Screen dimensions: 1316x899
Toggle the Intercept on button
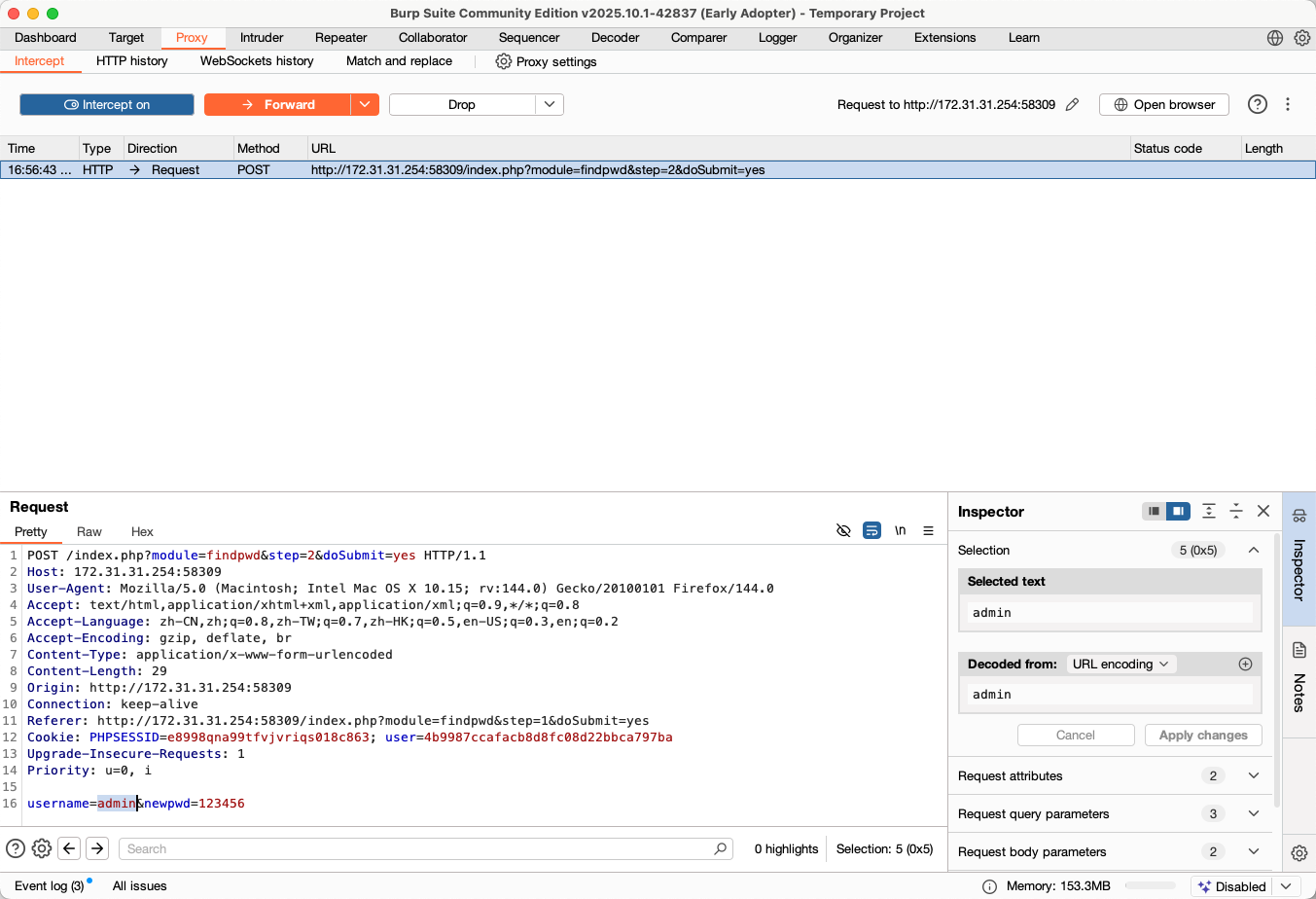[x=107, y=104]
